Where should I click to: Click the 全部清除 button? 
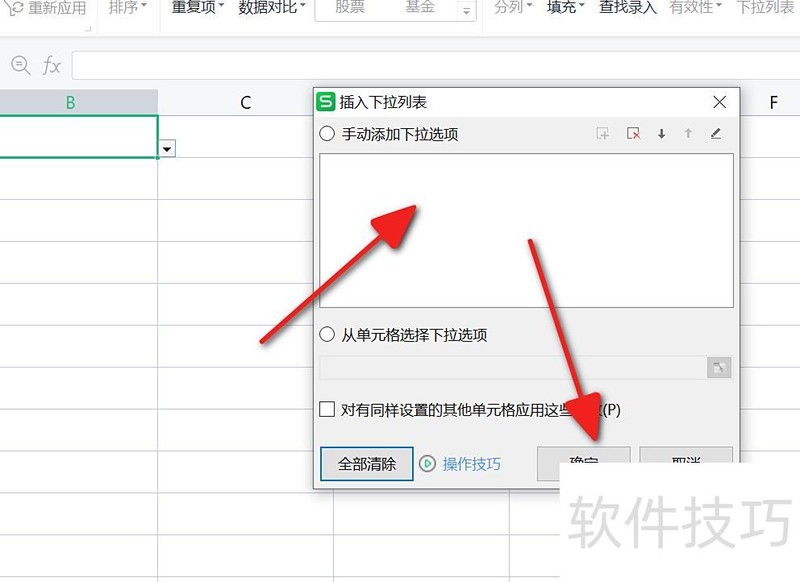[366, 463]
